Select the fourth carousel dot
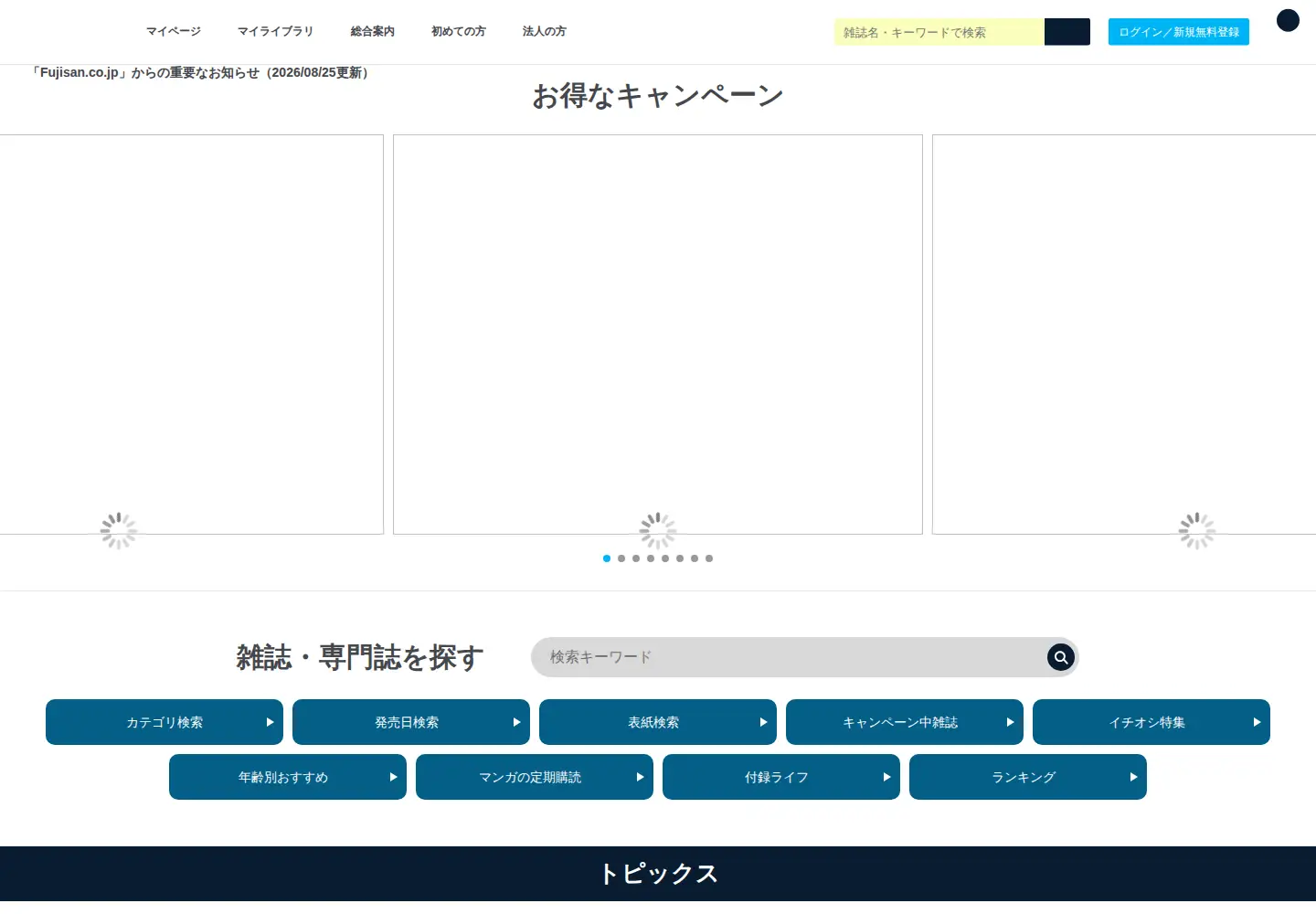This screenshot has width=1316, height=914. pyautogui.click(x=651, y=558)
